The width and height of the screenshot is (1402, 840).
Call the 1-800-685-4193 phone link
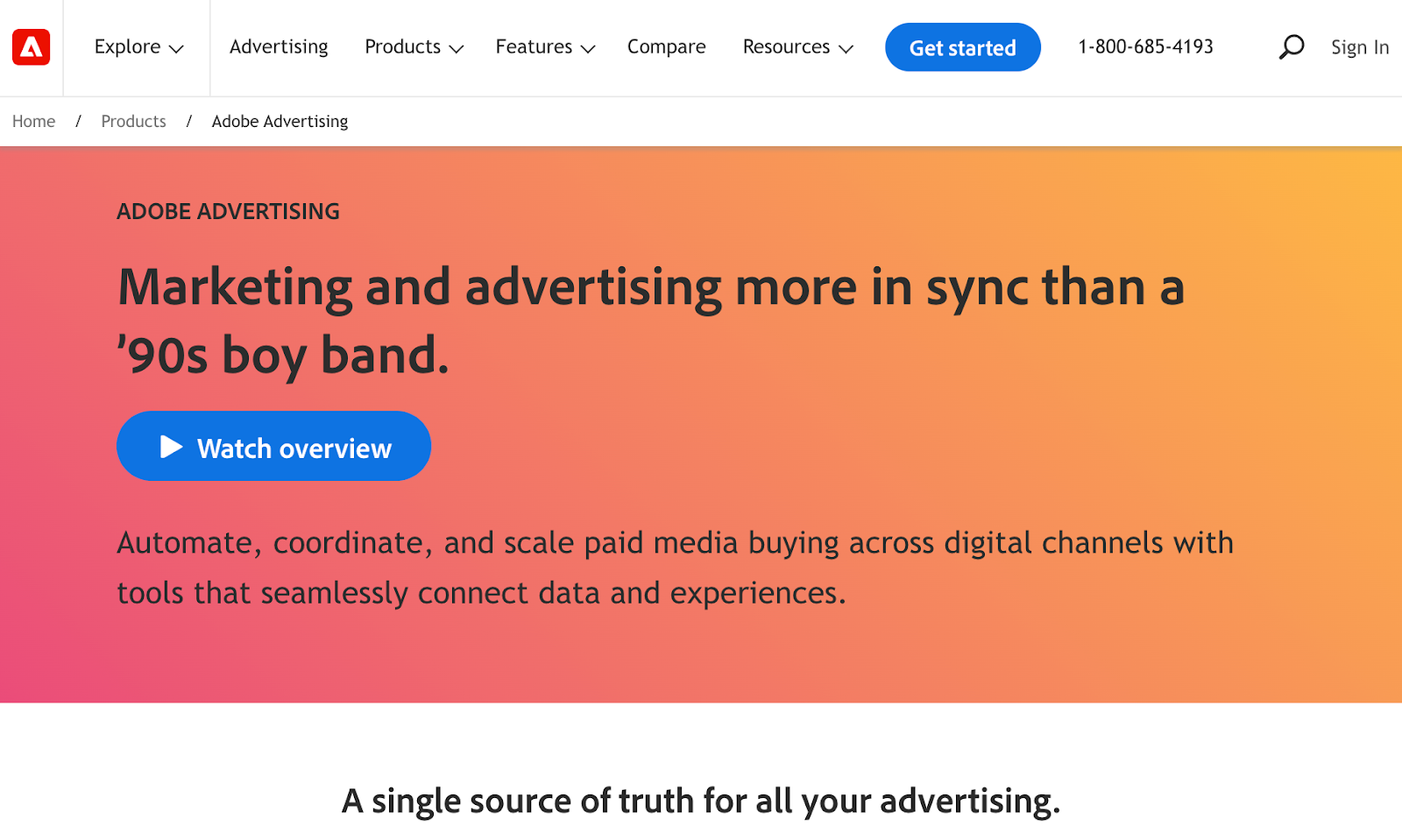tap(1145, 47)
